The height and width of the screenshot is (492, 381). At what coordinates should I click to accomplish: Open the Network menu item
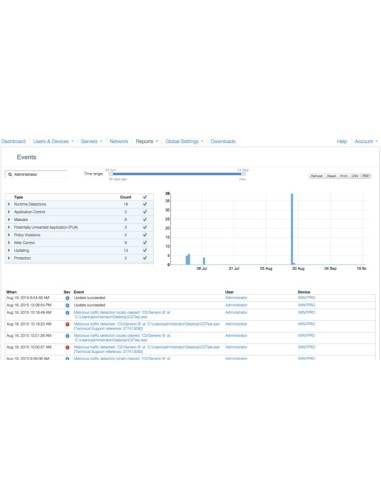119,141
